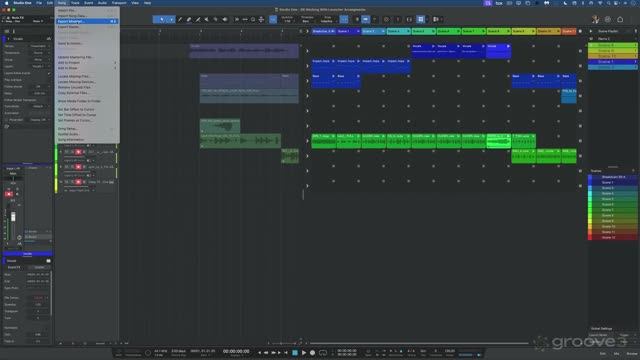Choose Export Stems menu entry

[87, 27]
